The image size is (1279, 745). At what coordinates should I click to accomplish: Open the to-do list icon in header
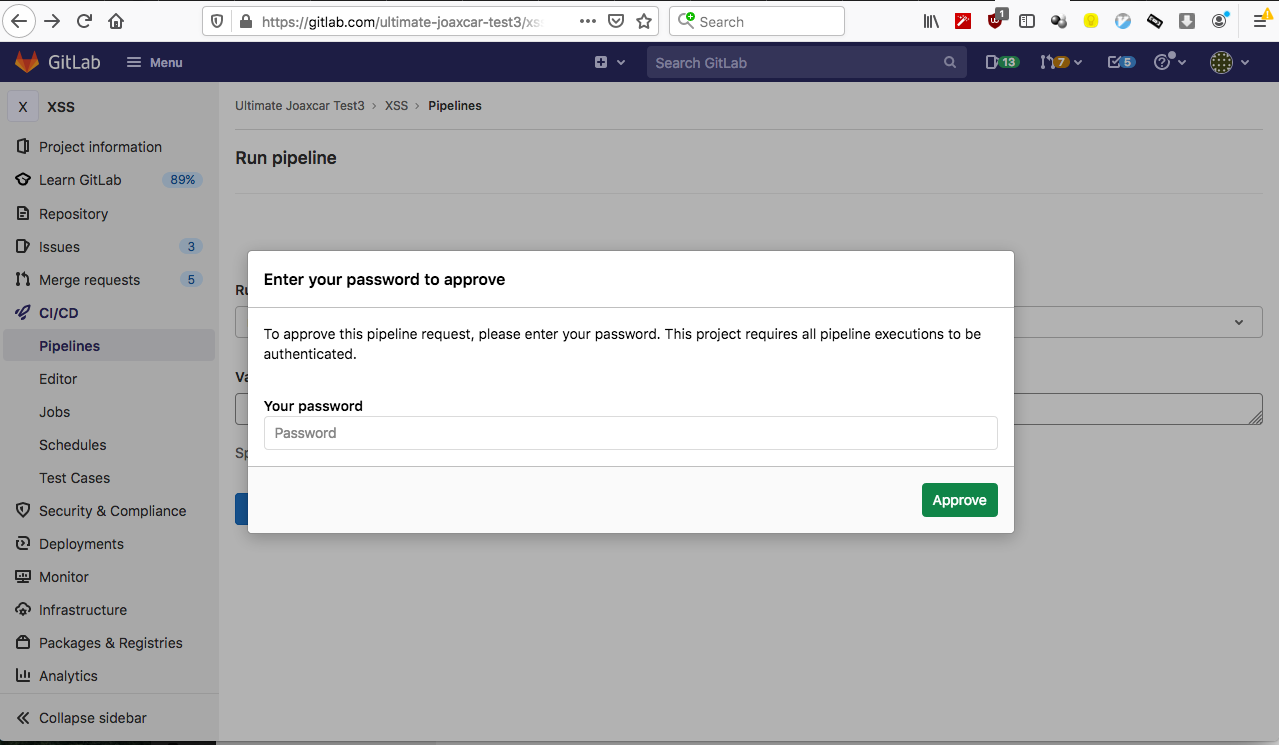pos(1120,62)
